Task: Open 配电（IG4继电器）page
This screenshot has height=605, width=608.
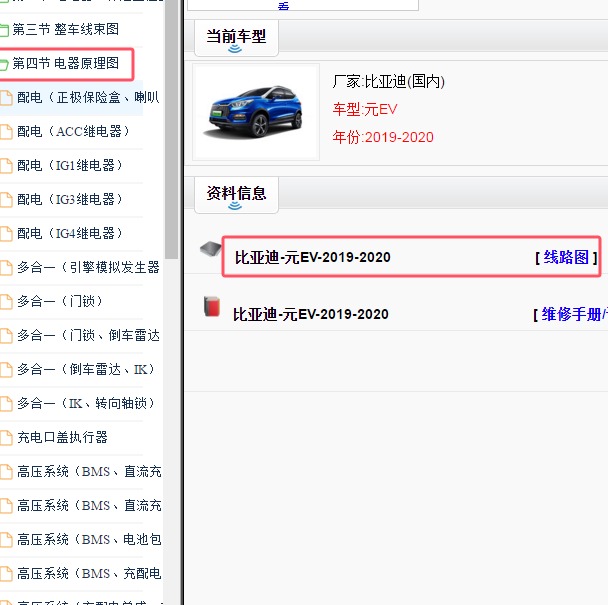Action: pos(70,233)
